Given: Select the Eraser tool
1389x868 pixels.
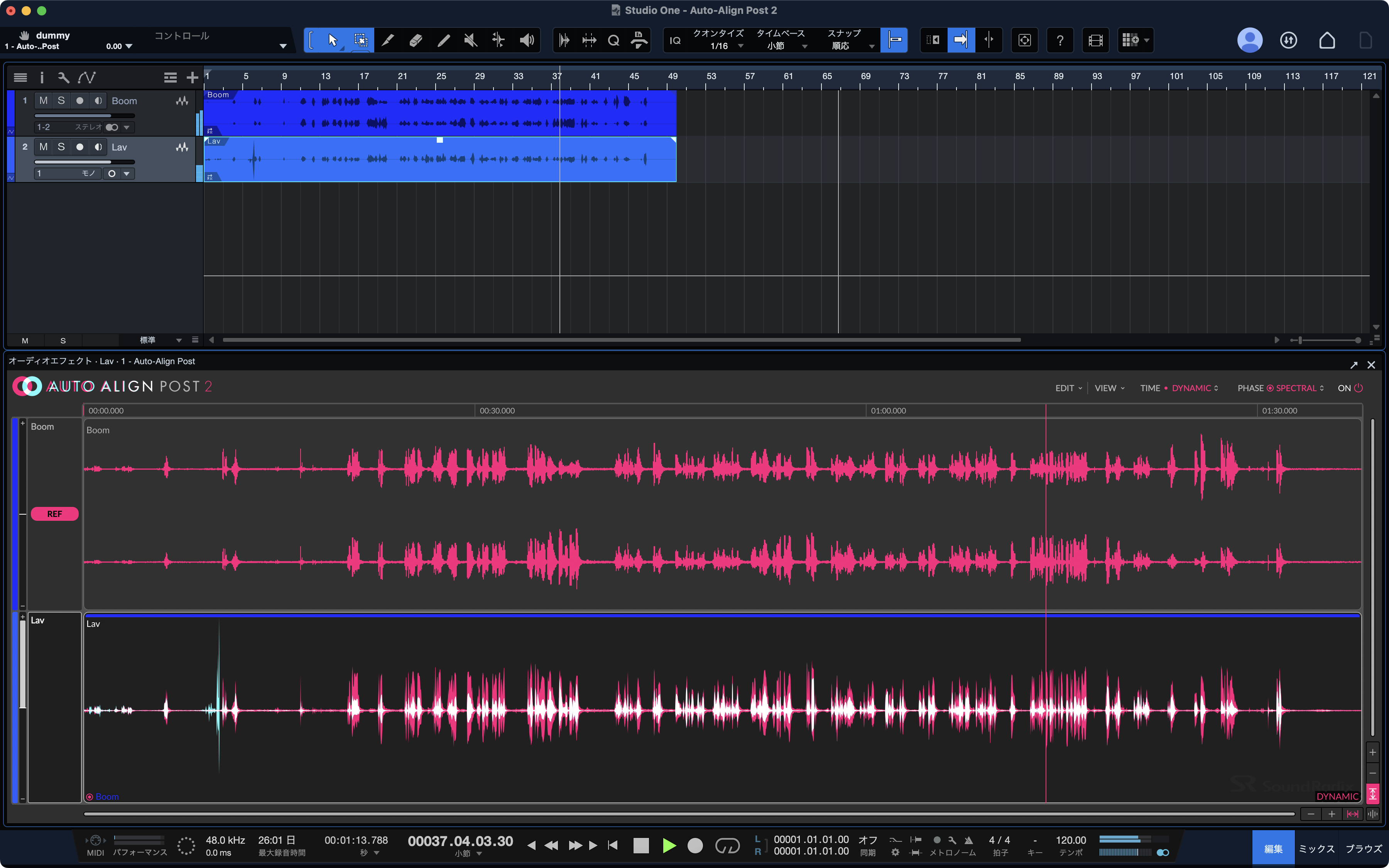Looking at the screenshot, I should click(x=416, y=40).
